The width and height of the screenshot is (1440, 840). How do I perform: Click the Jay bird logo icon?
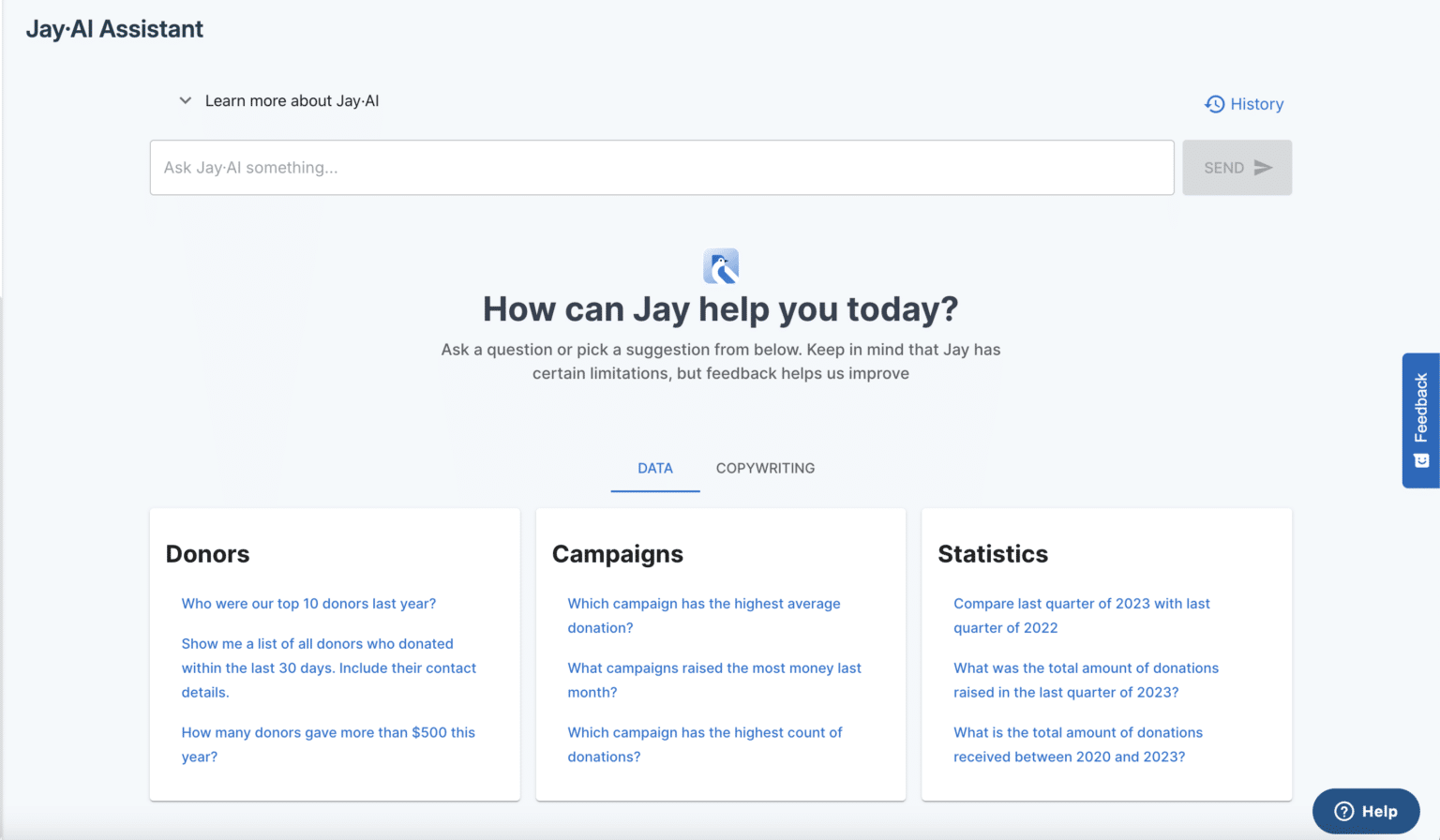(721, 266)
